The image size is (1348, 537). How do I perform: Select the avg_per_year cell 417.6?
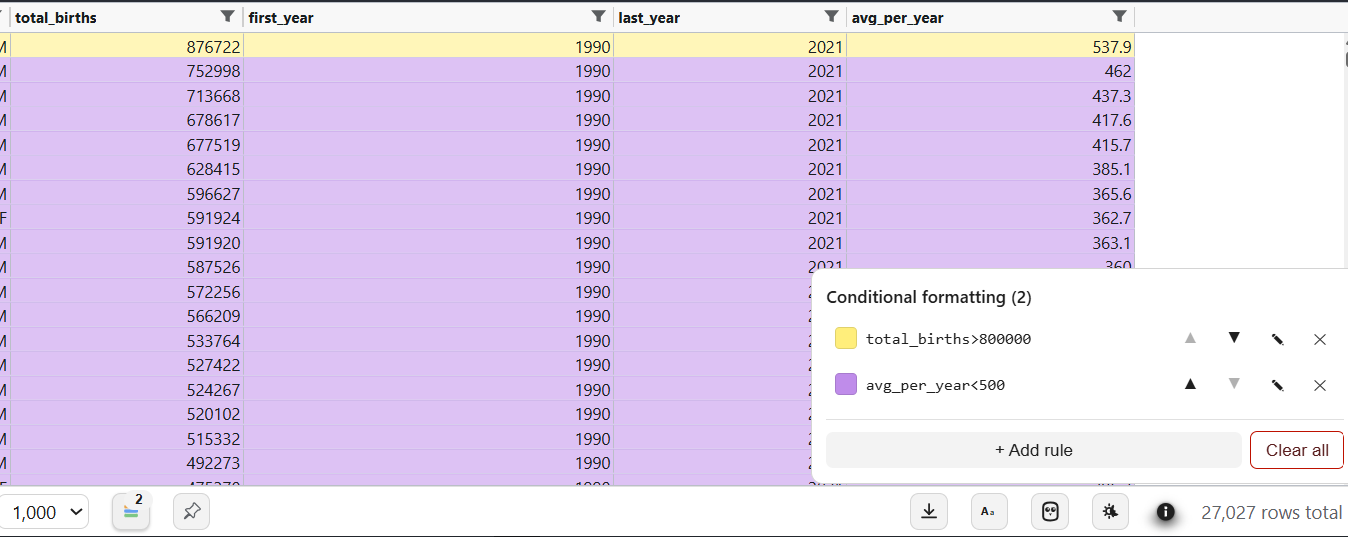990,120
